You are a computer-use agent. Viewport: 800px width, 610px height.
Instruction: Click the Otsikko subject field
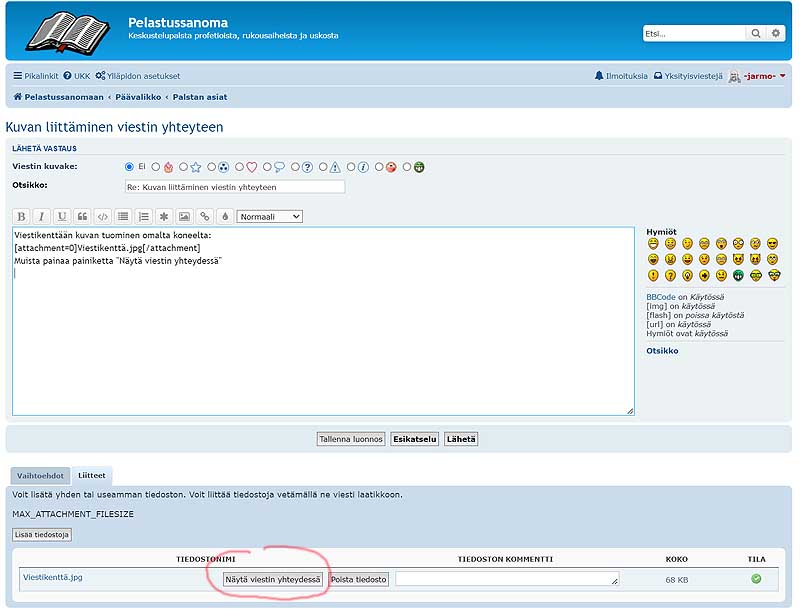(234, 187)
